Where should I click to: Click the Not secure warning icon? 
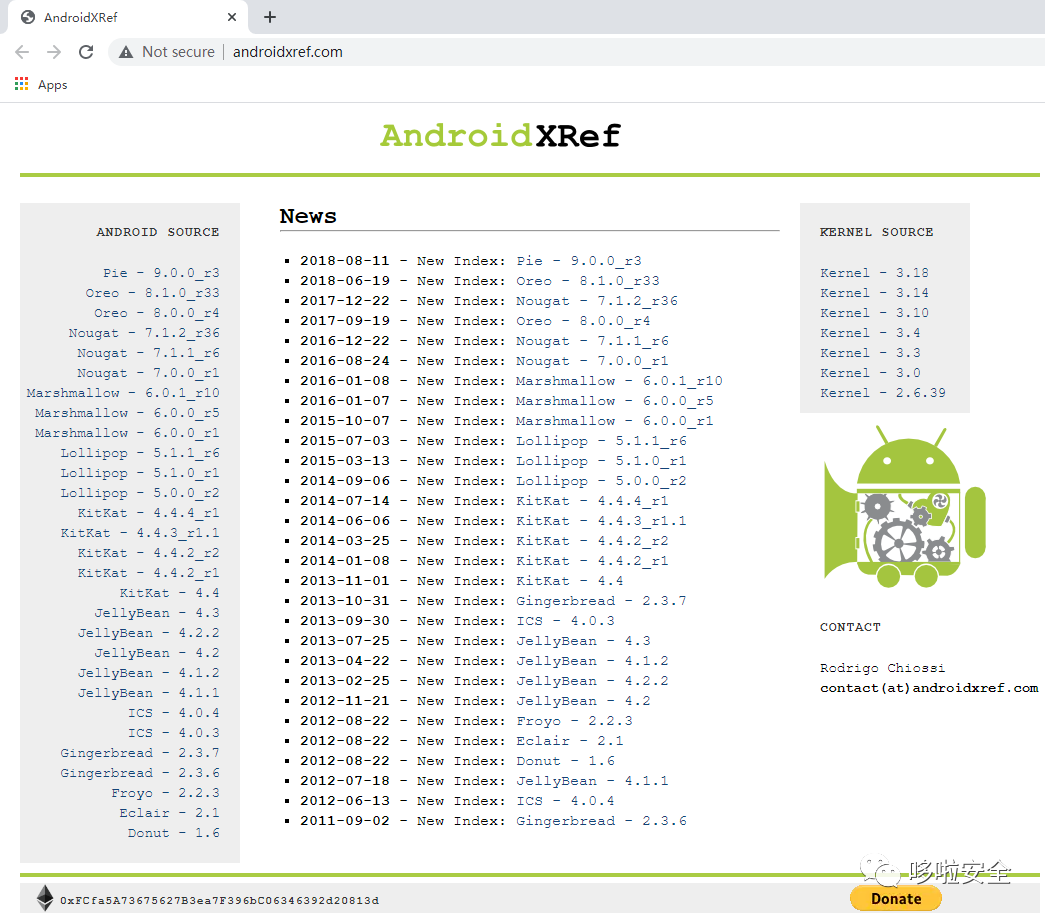tap(126, 52)
